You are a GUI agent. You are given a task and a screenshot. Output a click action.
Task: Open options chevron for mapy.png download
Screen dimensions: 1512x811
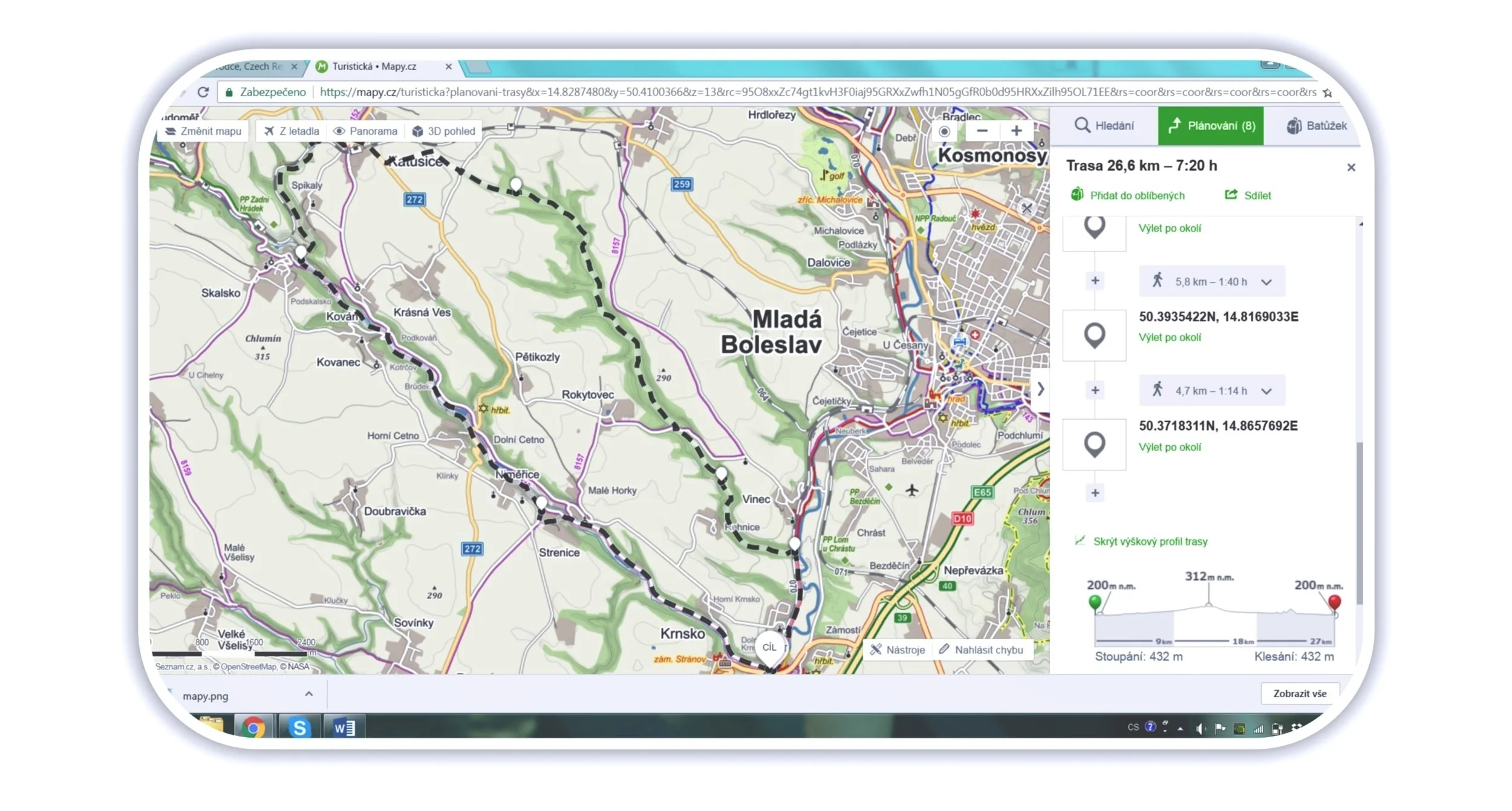(x=309, y=695)
